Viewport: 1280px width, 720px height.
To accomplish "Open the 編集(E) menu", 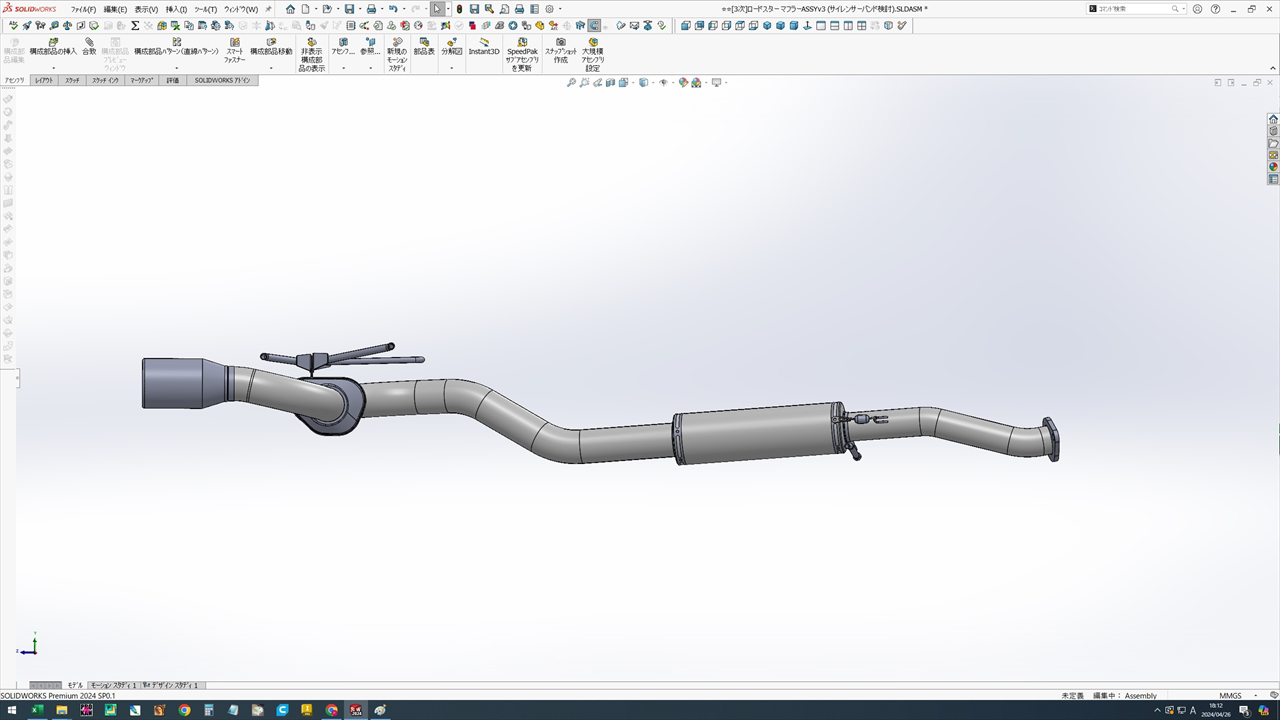I will coord(115,9).
